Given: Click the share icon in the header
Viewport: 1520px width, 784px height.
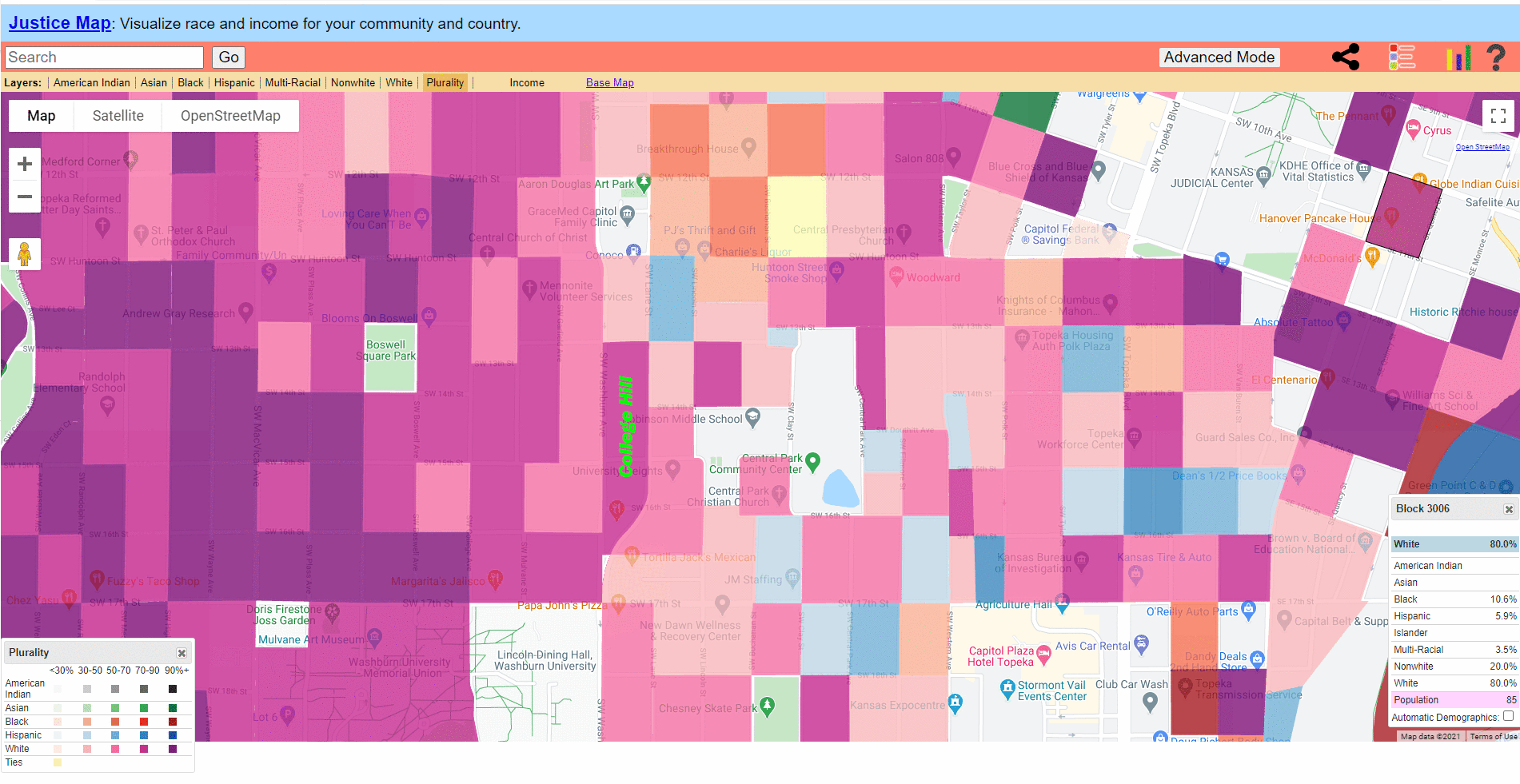Looking at the screenshot, I should [1346, 57].
